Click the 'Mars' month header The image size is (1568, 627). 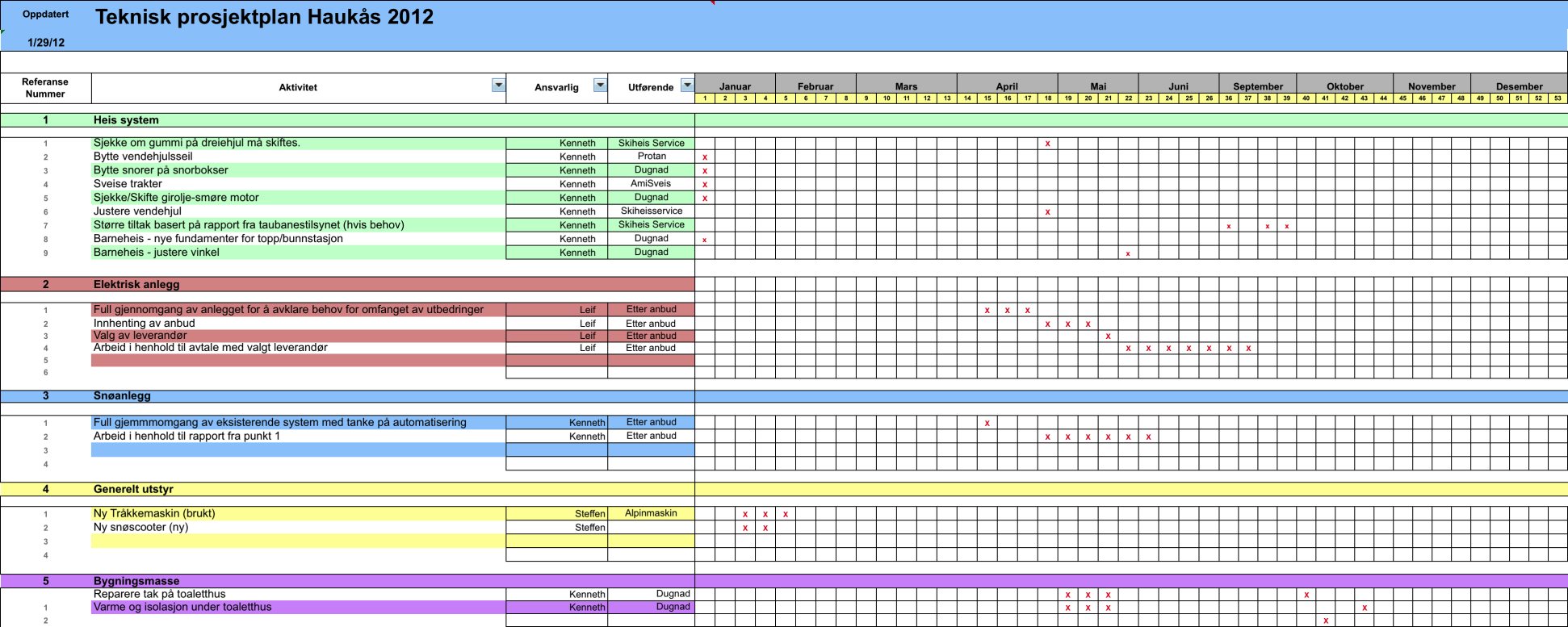coord(906,86)
